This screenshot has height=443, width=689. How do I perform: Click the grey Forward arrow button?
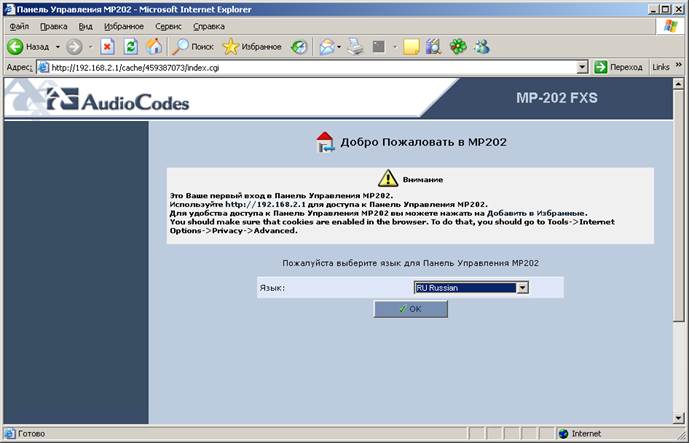(74, 47)
